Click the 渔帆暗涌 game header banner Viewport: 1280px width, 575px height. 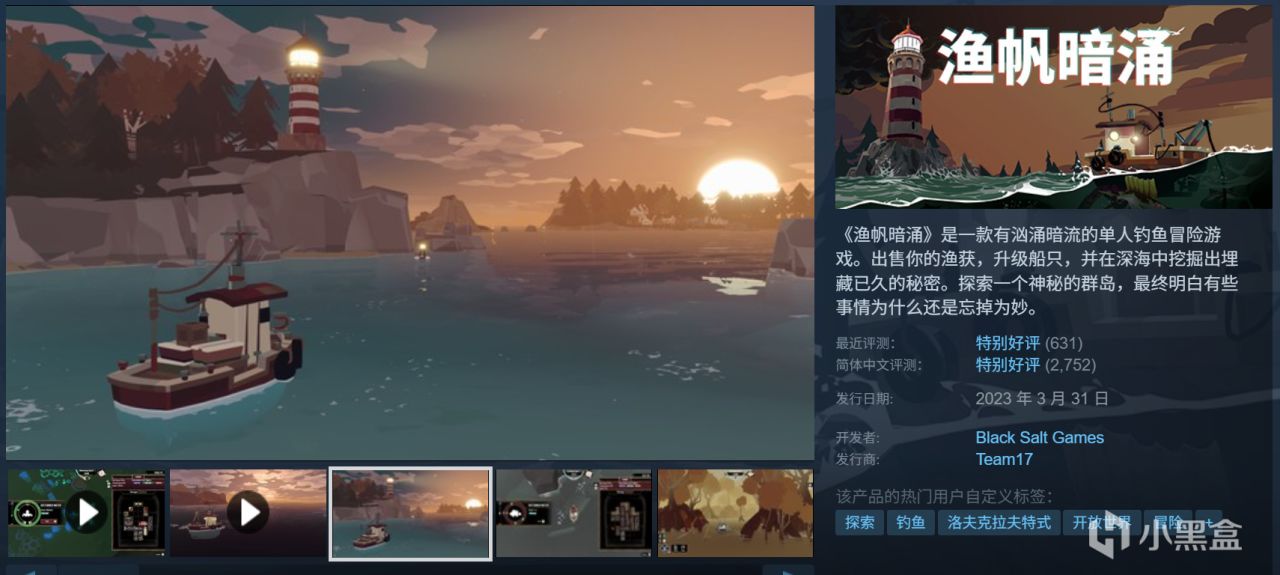(x=1054, y=107)
